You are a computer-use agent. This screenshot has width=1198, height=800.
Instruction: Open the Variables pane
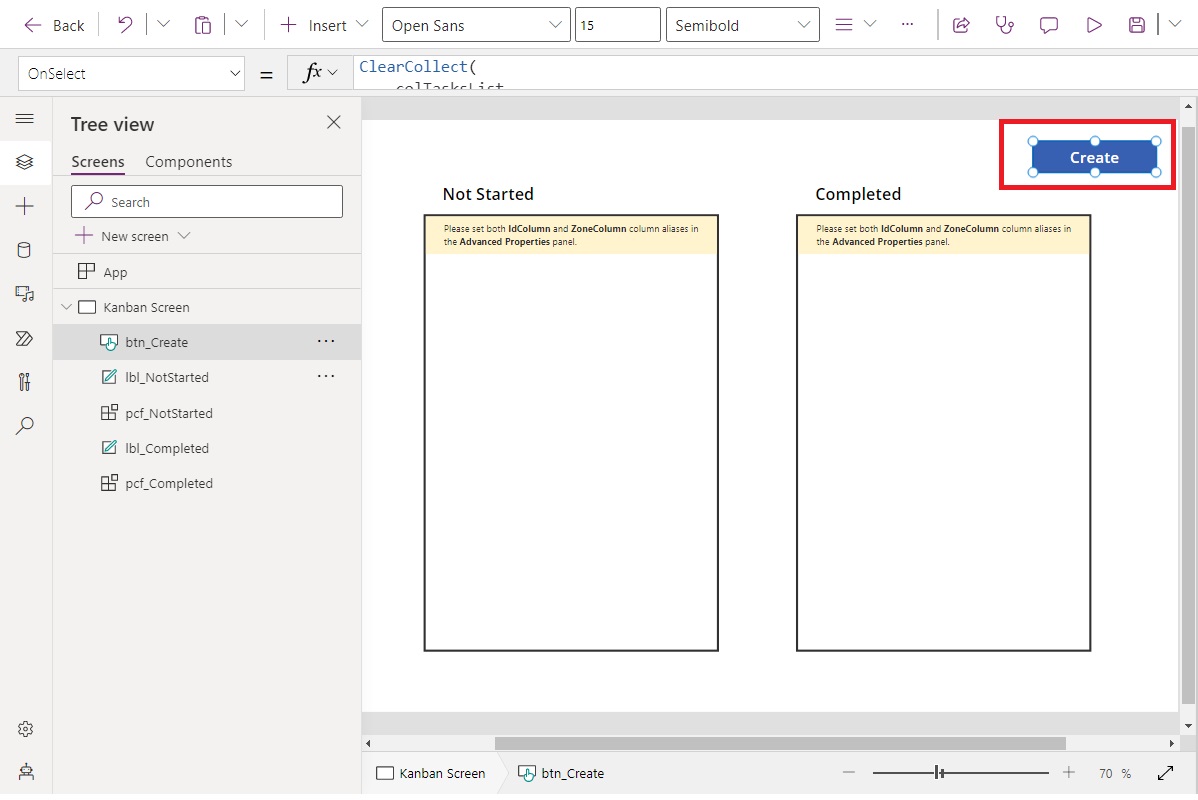[x=25, y=382]
